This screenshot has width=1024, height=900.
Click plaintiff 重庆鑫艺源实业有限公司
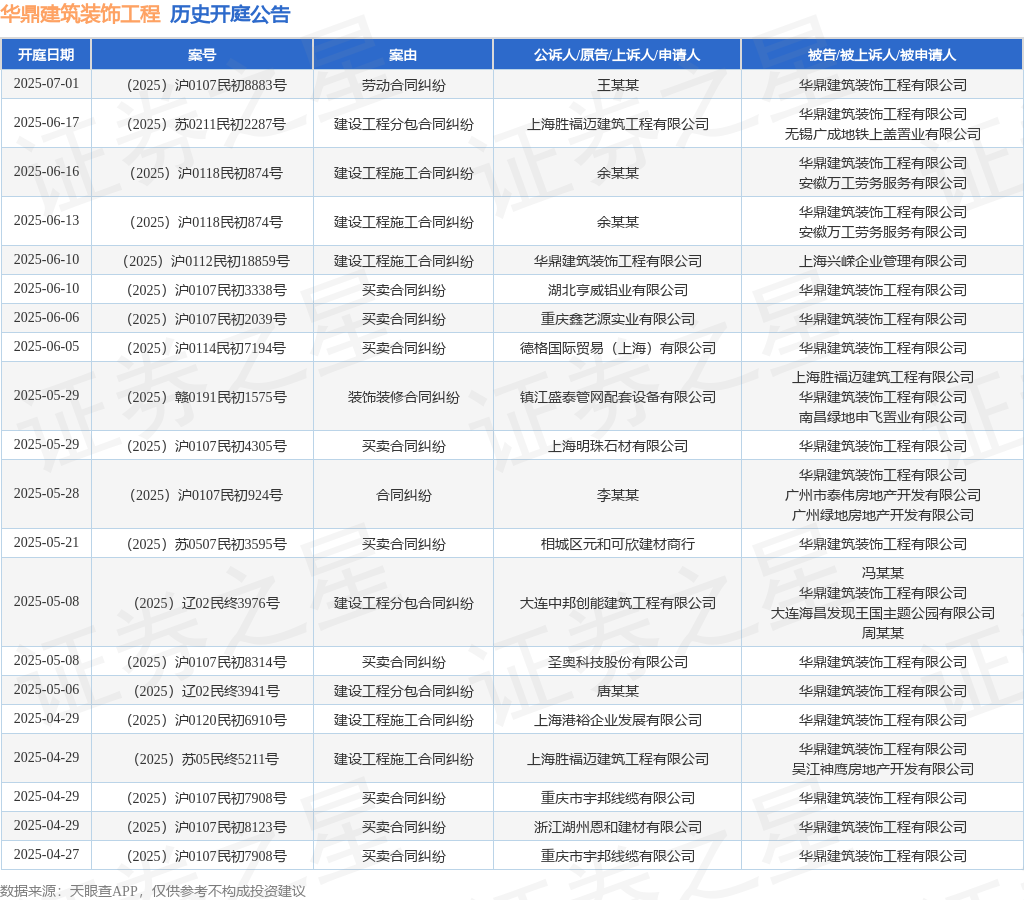point(618,319)
